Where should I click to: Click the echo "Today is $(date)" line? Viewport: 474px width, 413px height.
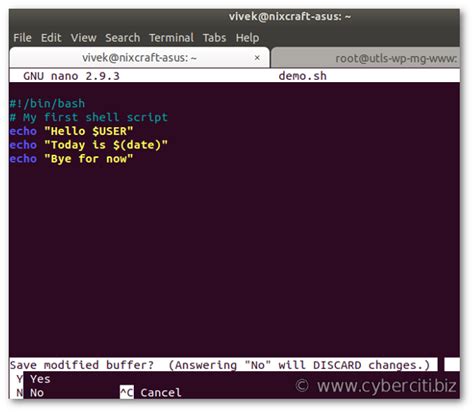[x=89, y=145]
